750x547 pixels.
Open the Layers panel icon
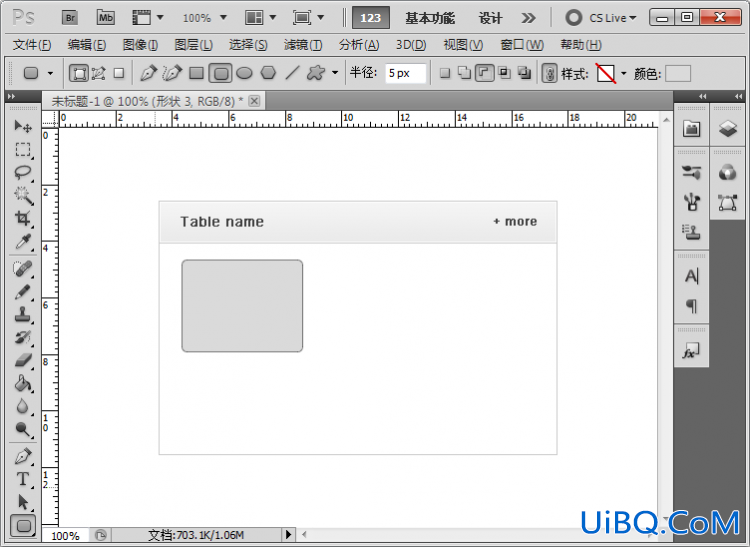[728, 128]
